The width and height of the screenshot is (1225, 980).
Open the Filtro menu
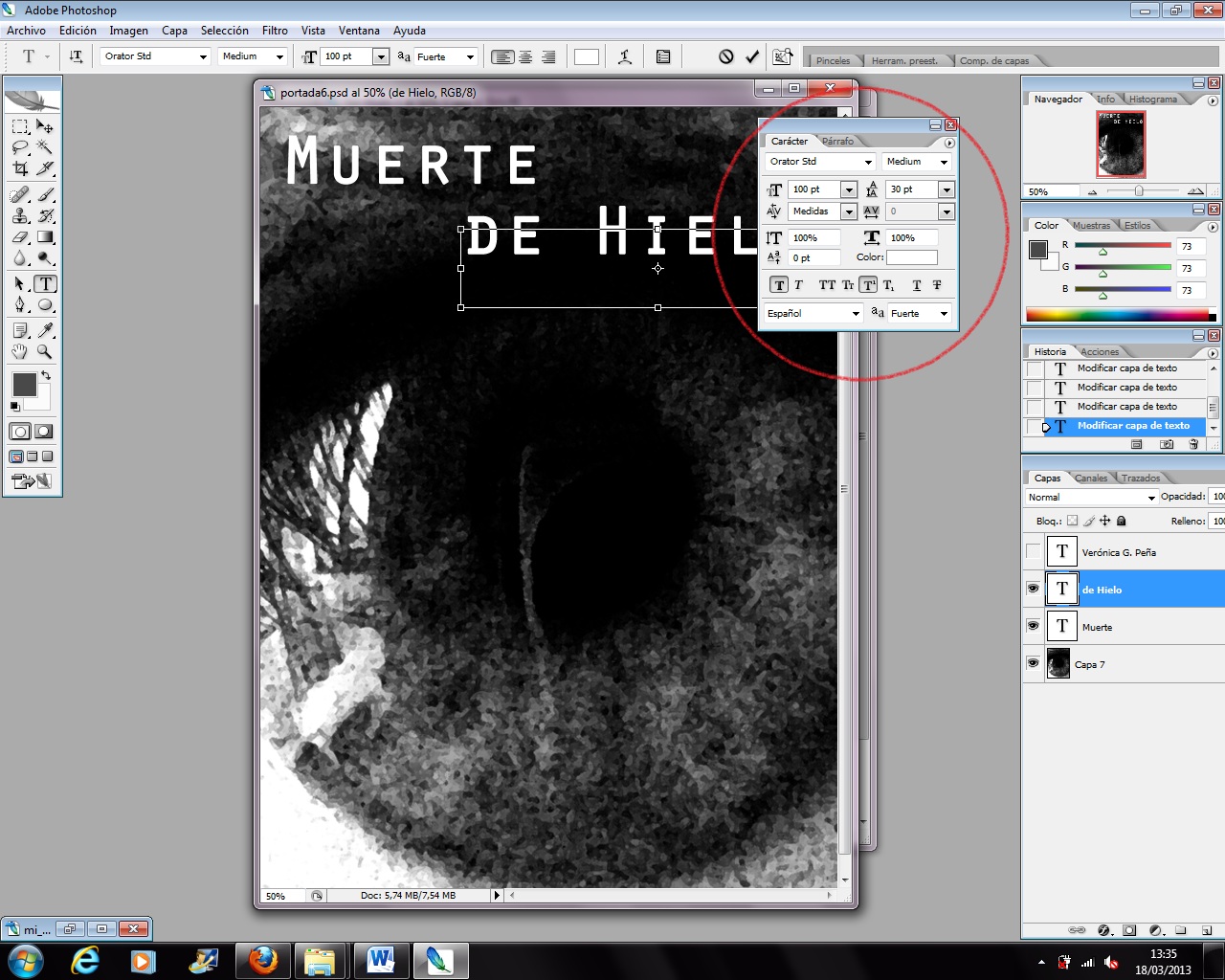[275, 31]
